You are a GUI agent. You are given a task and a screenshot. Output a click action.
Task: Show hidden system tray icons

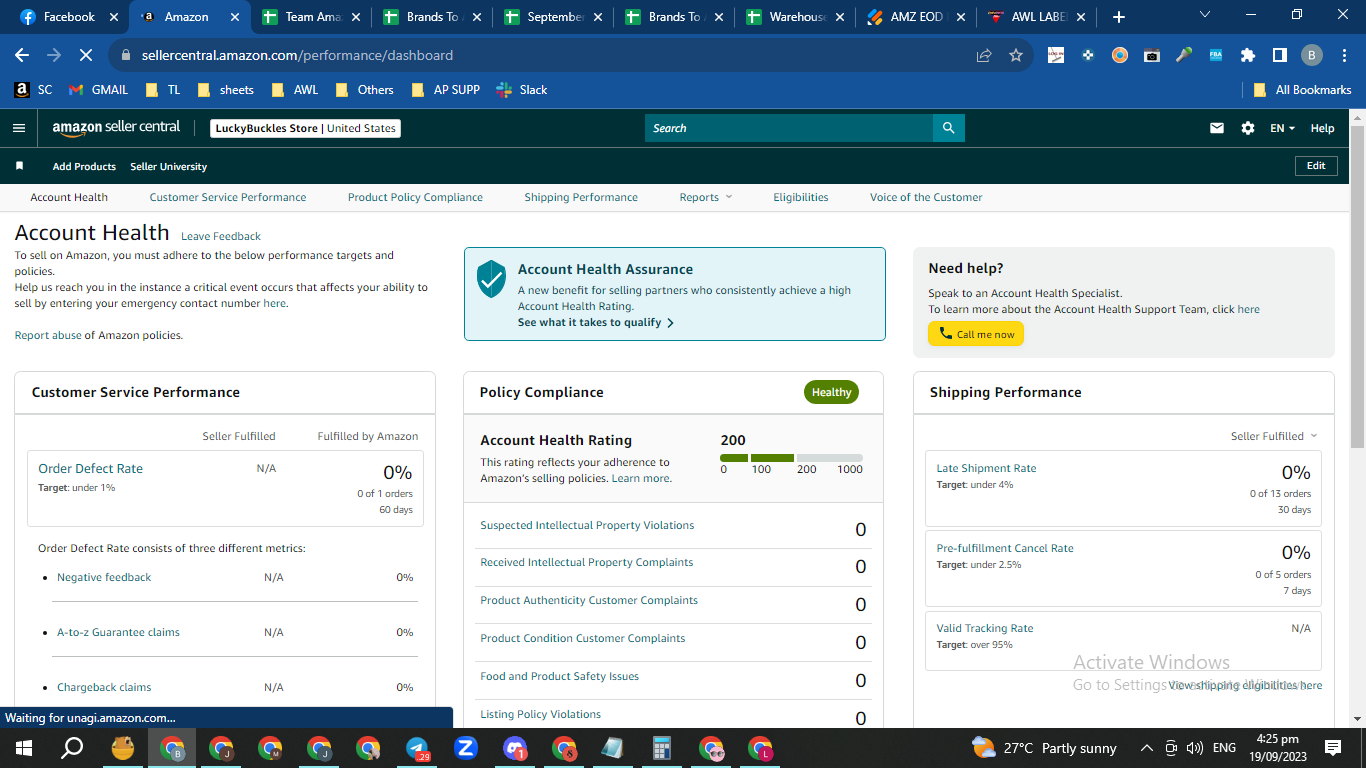[x=1146, y=748]
